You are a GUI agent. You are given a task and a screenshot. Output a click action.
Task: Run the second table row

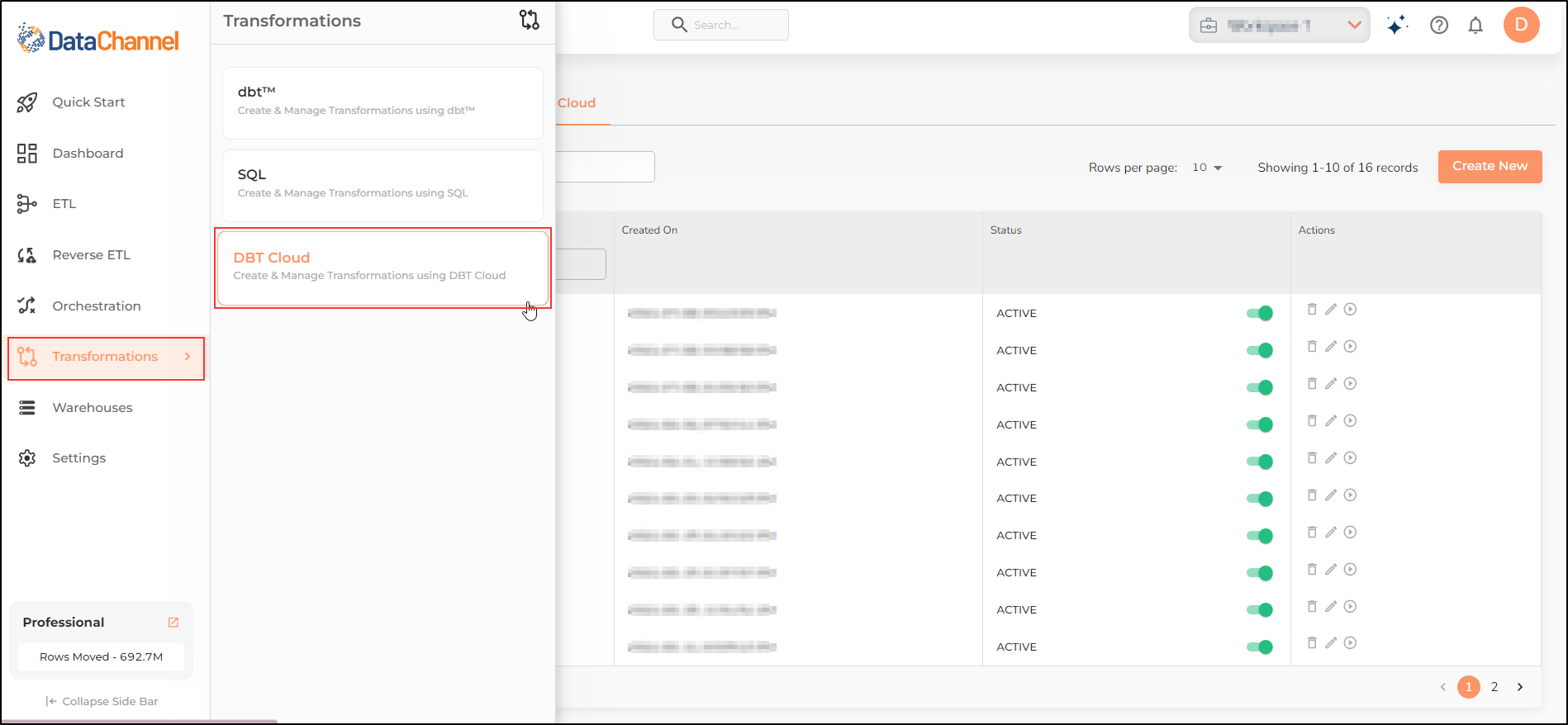(x=1350, y=347)
